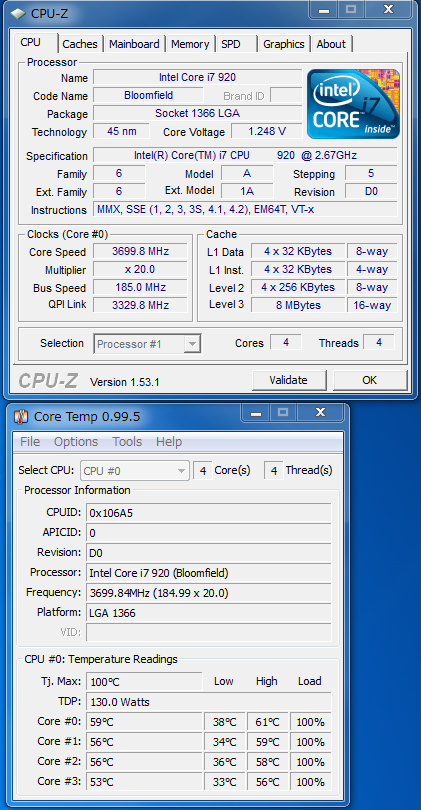The image size is (421, 810).
Task: Click the Level 3 16-way associativity value
Action: click(x=372, y=305)
